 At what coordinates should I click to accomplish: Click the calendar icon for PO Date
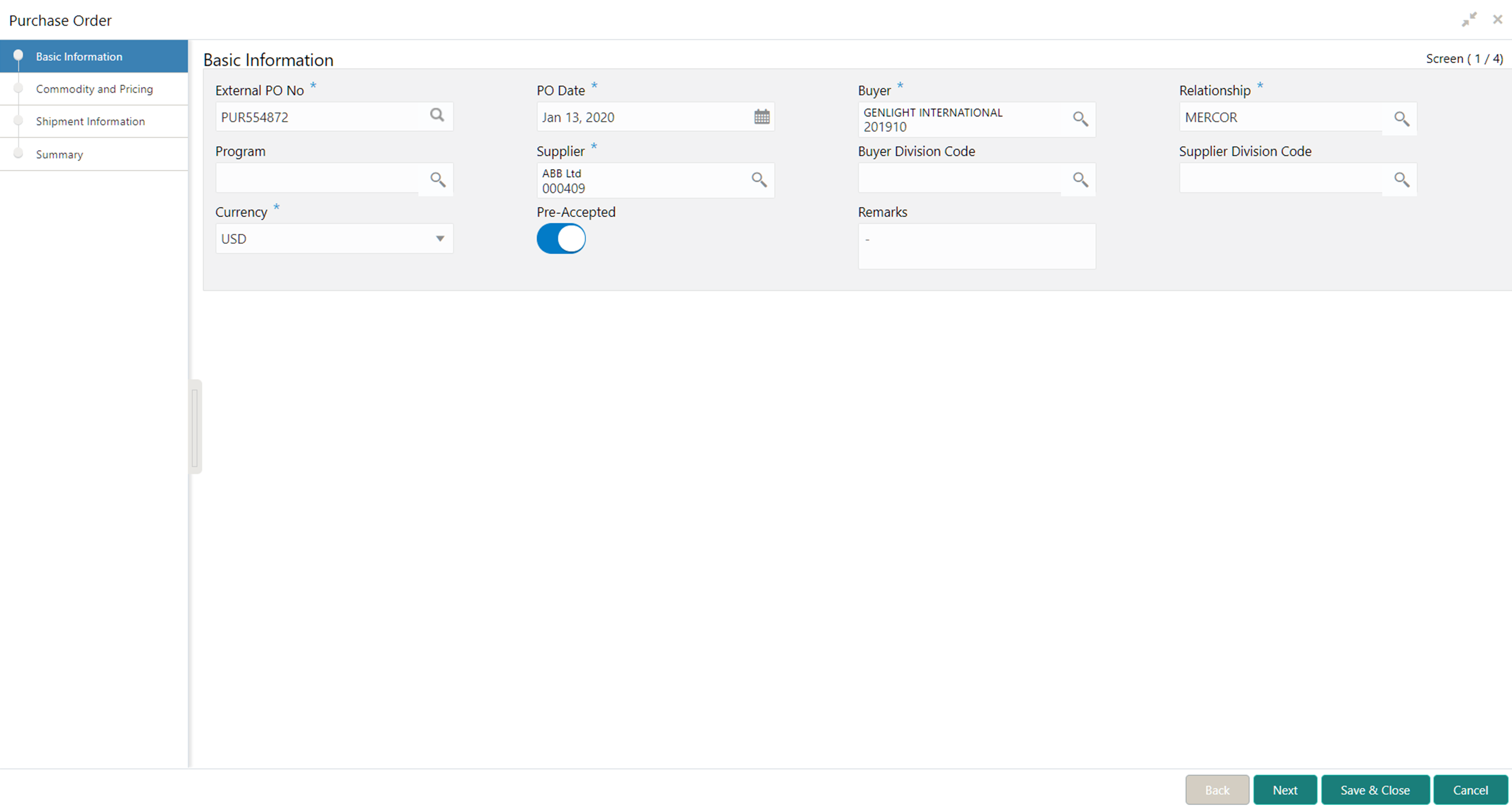tap(762, 117)
